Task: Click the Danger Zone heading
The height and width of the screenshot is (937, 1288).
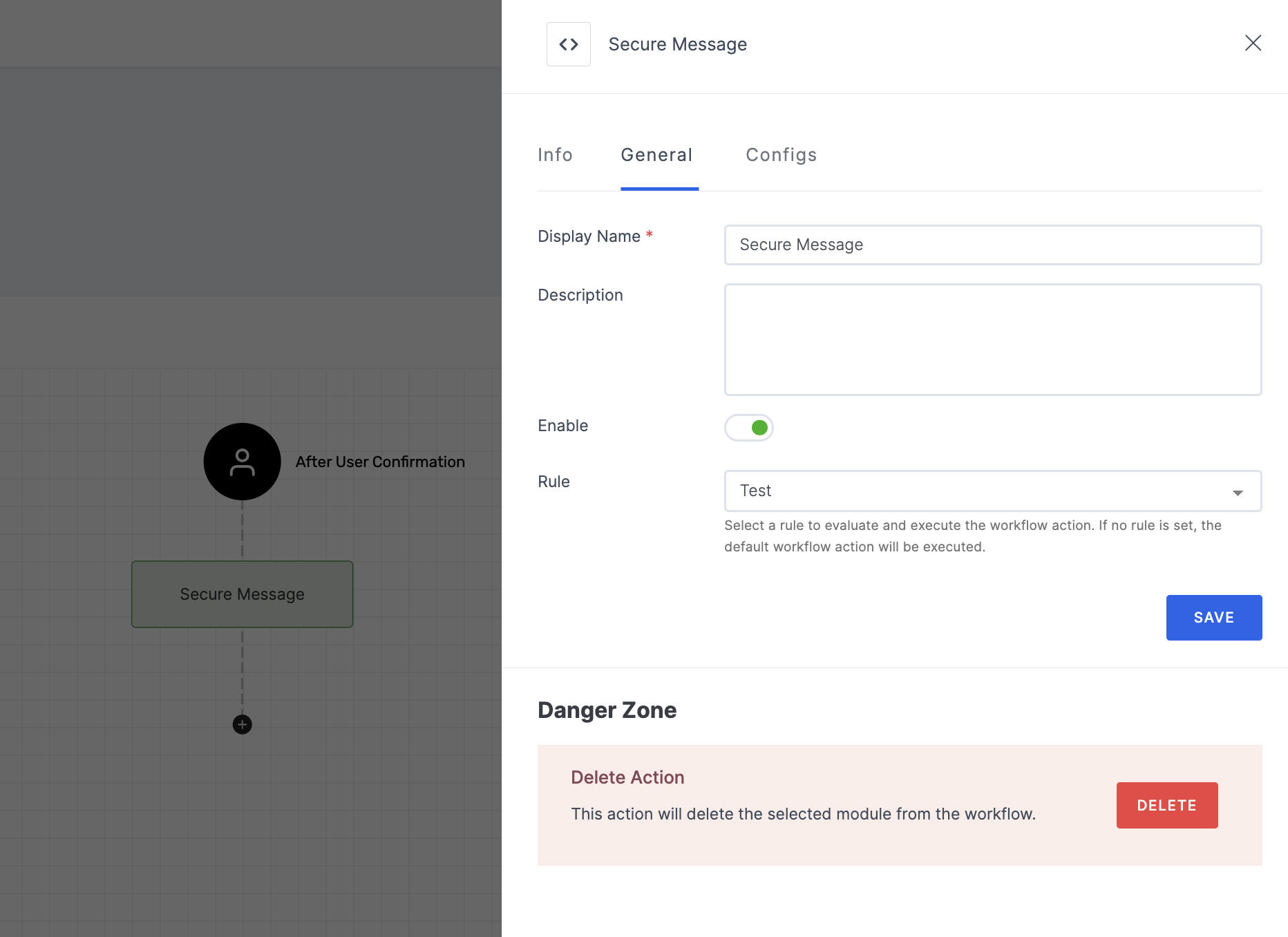Action: pyautogui.click(x=607, y=710)
